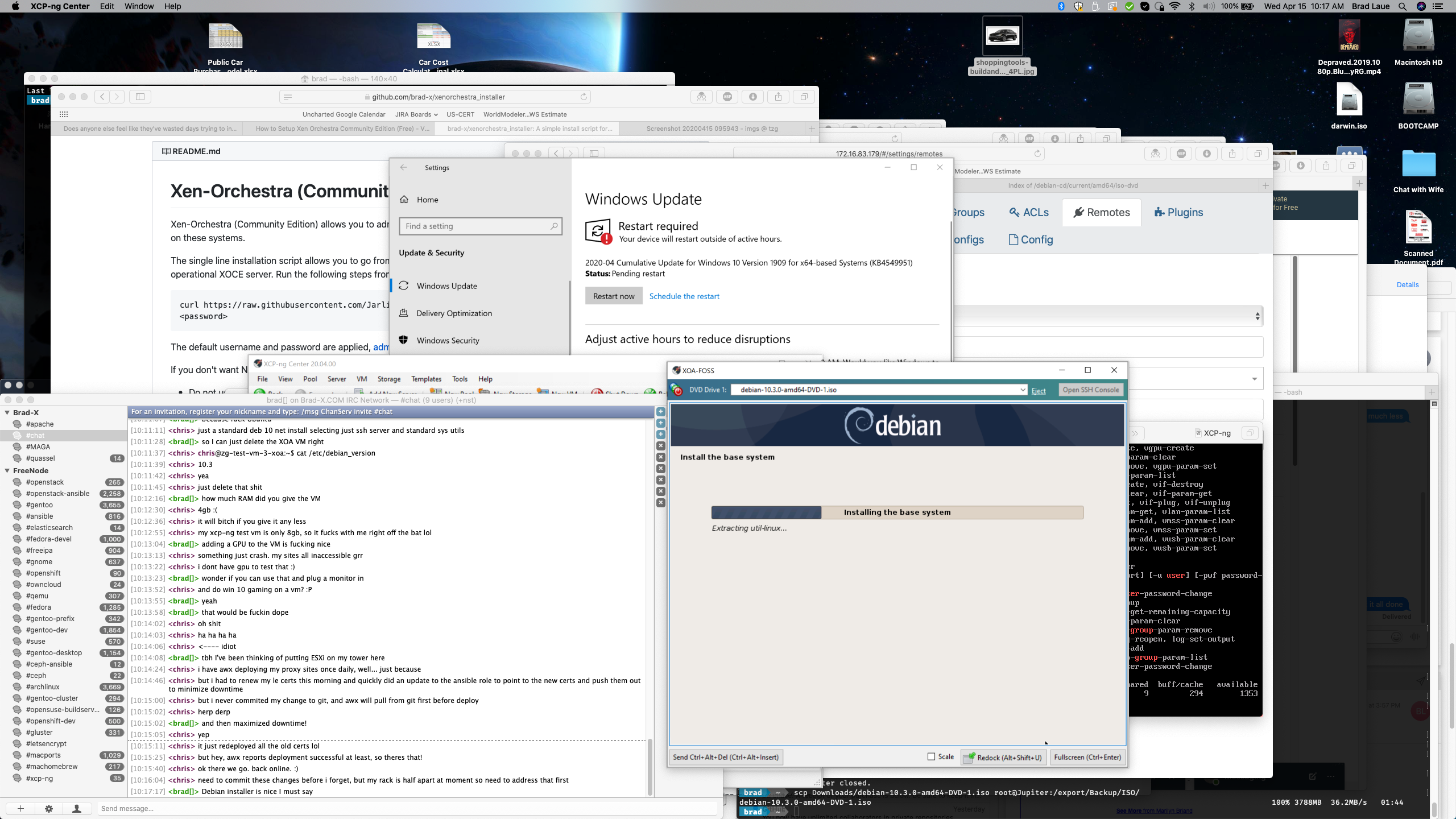Click the Send message input field
Image resolution: width=1456 pixels, height=819 pixels.
(x=408, y=808)
